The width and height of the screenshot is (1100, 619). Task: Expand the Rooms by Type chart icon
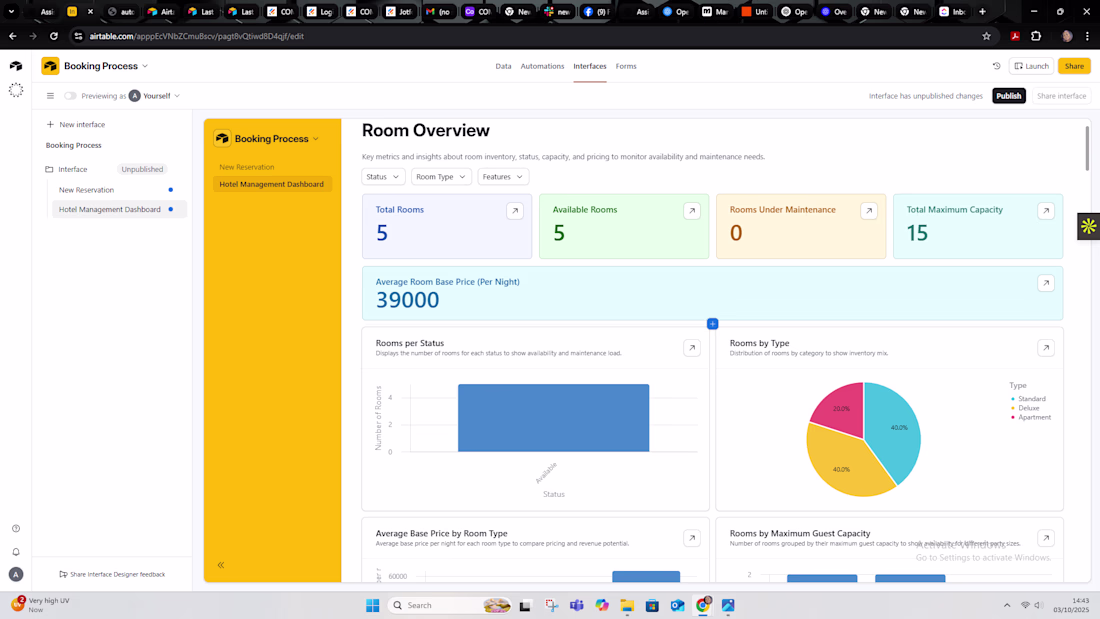point(1046,347)
